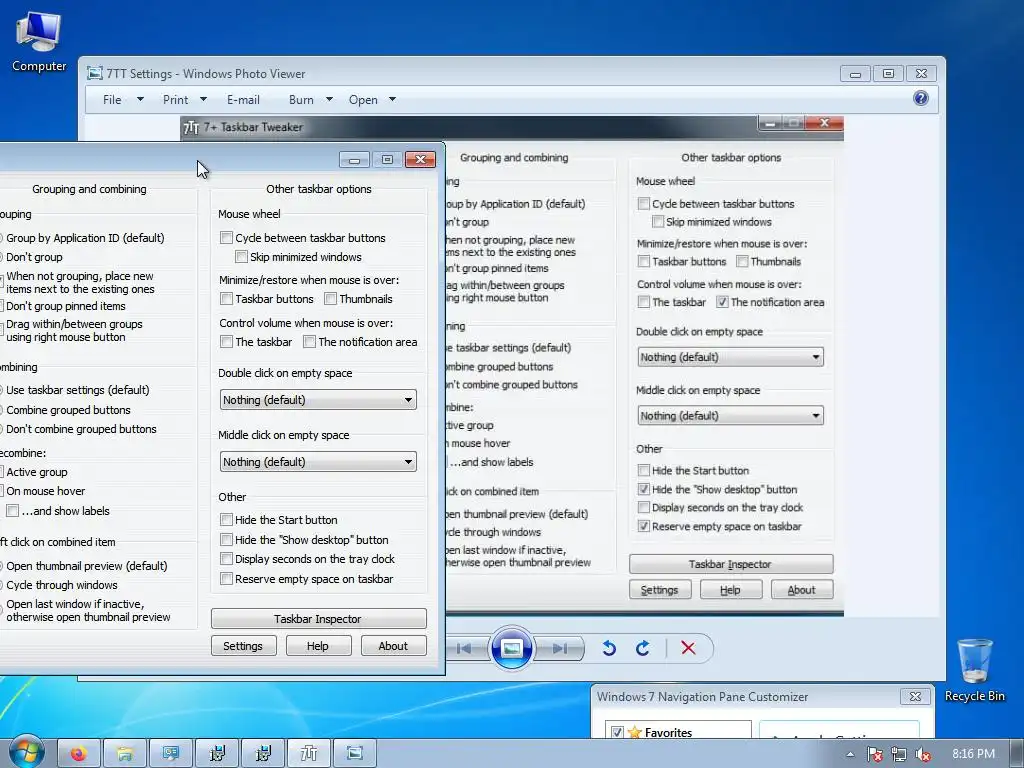This screenshot has width=1024, height=768.
Task: Select Group by Application ID (default)
Action: (85, 238)
